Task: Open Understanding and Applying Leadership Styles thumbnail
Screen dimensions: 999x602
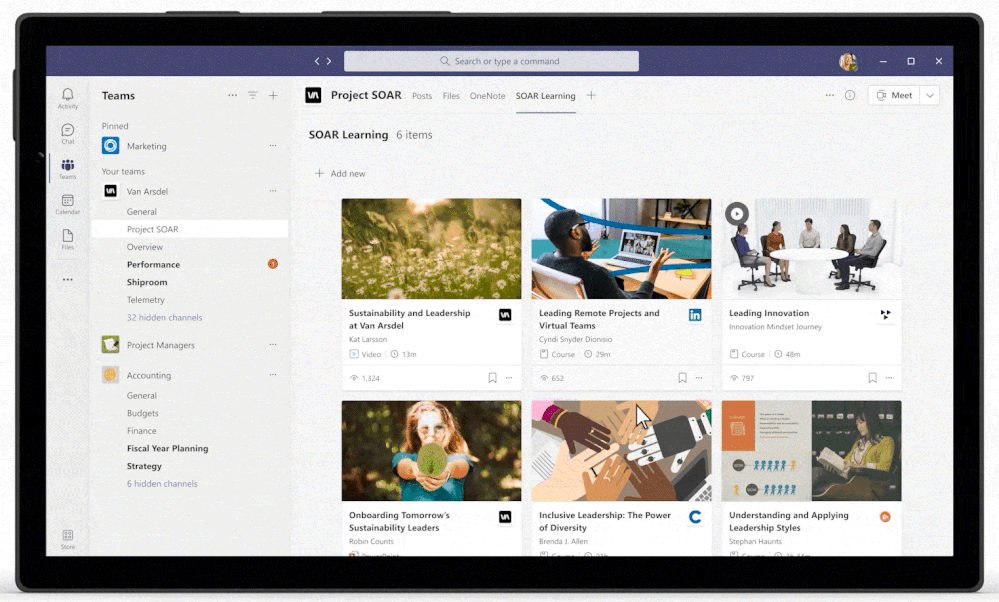Action: (812, 450)
